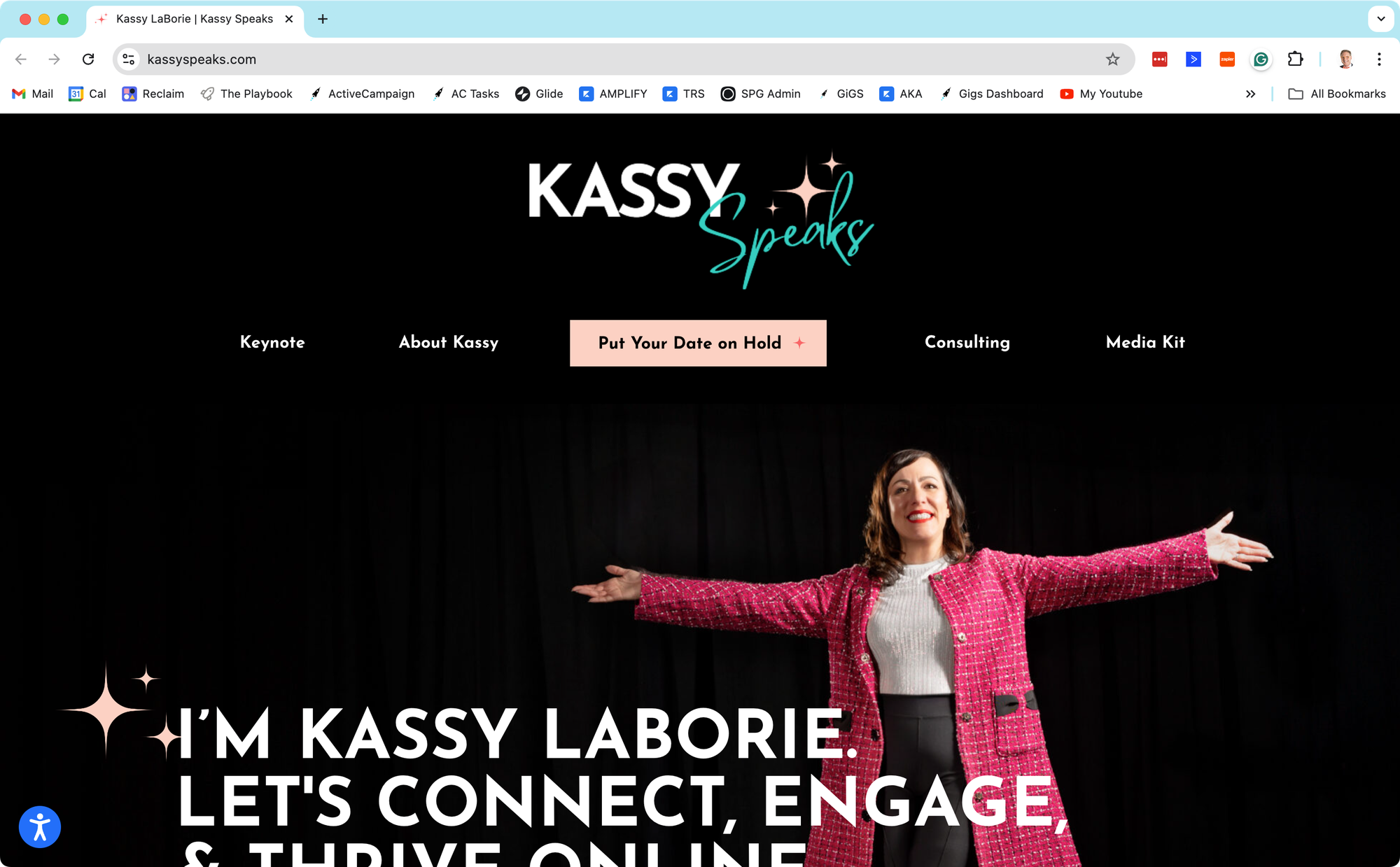The height and width of the screenshot is (867, 1400).
Task: Expand the hidden bookmarks chevron
Action: tap(1251, 94)
